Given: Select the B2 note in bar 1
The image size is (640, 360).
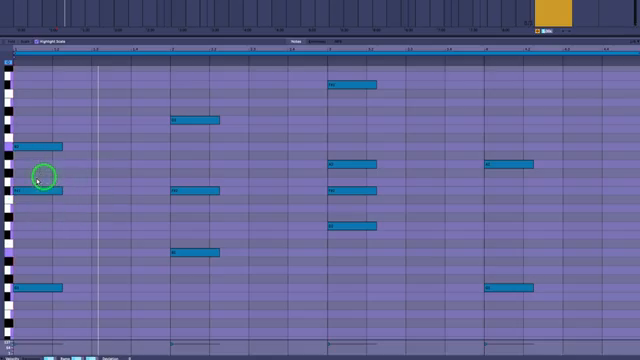Looking at the screenshot, I should tap(38, 147).
